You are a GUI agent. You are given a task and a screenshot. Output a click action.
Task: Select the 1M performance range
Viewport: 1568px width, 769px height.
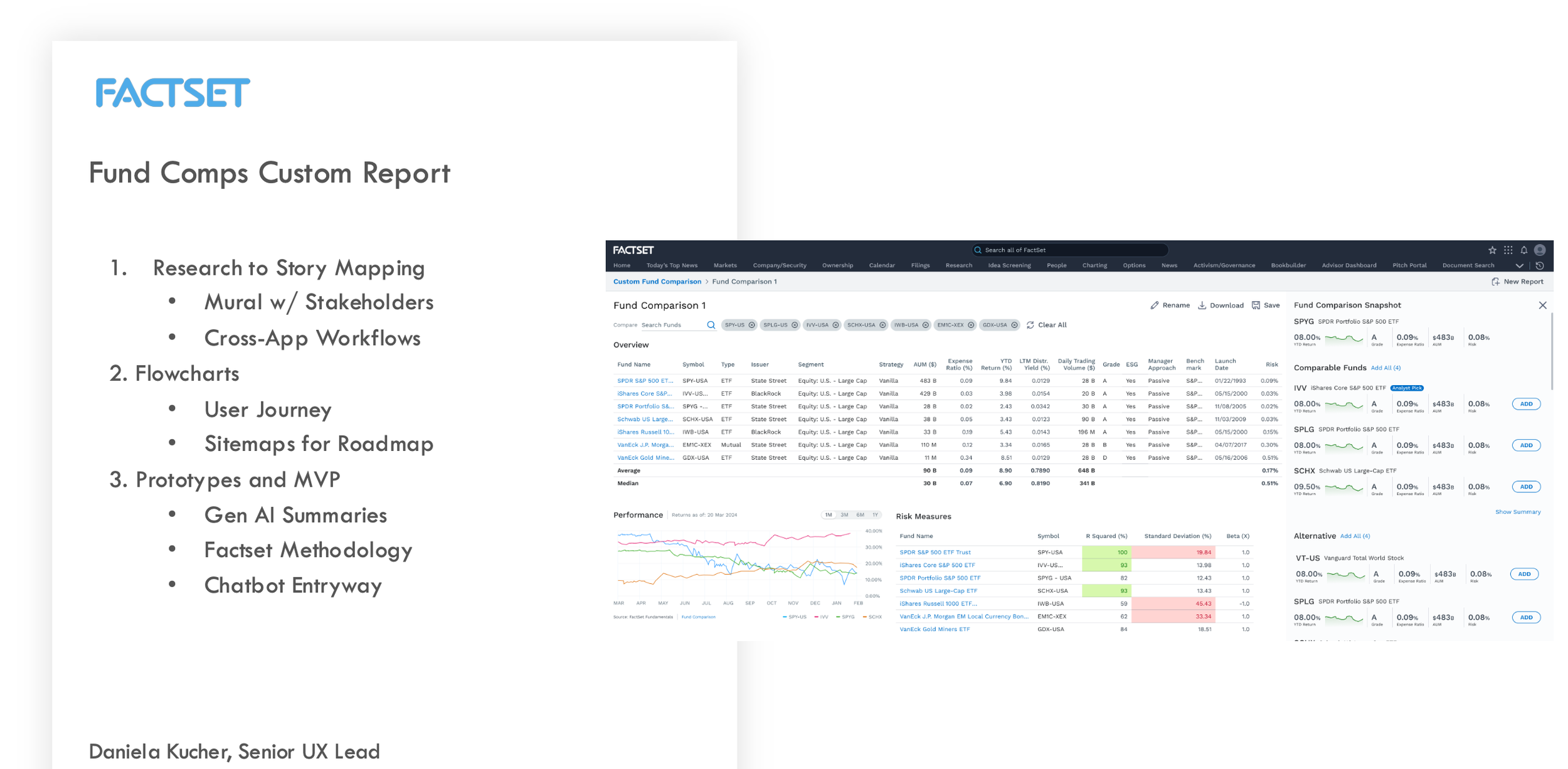click(x=829, y=515)
